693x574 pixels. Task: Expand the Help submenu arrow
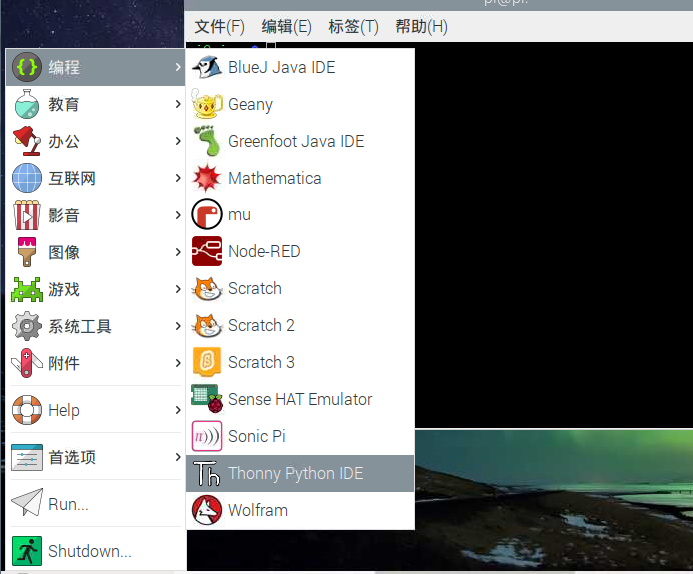(178, 410)
